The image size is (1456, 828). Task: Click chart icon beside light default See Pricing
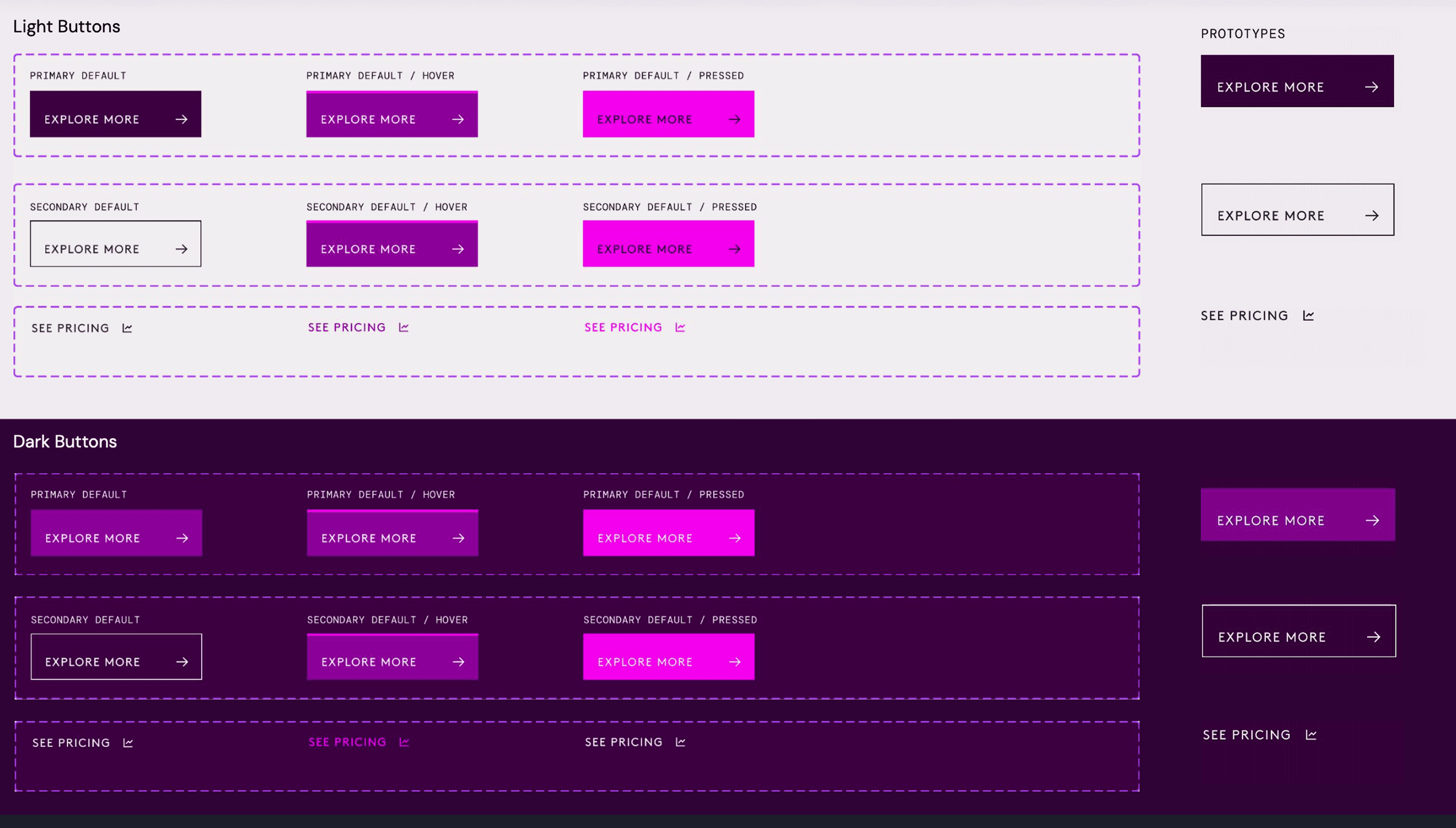point(128,328)
